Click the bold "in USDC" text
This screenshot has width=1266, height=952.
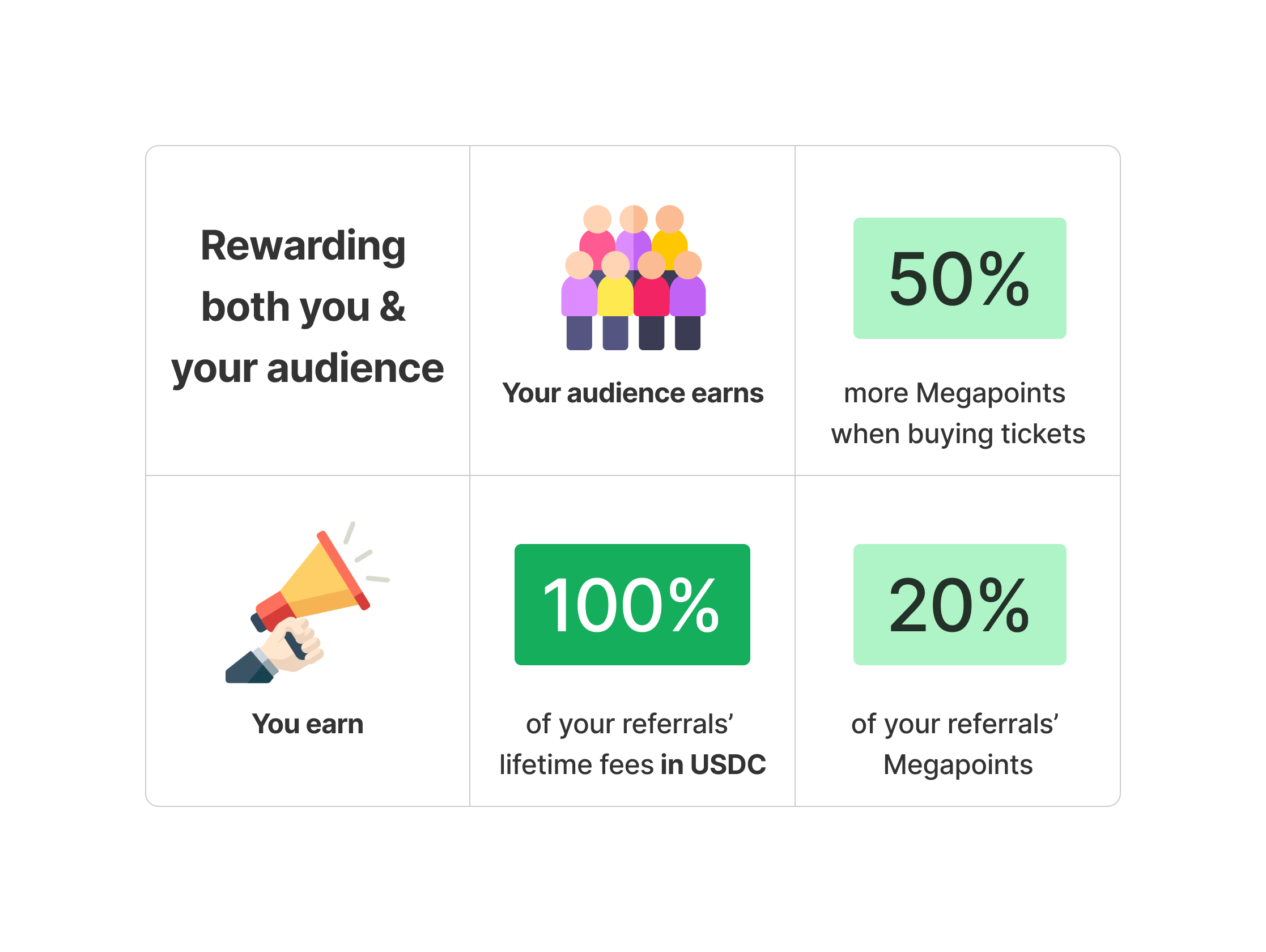tap(713, 765)
